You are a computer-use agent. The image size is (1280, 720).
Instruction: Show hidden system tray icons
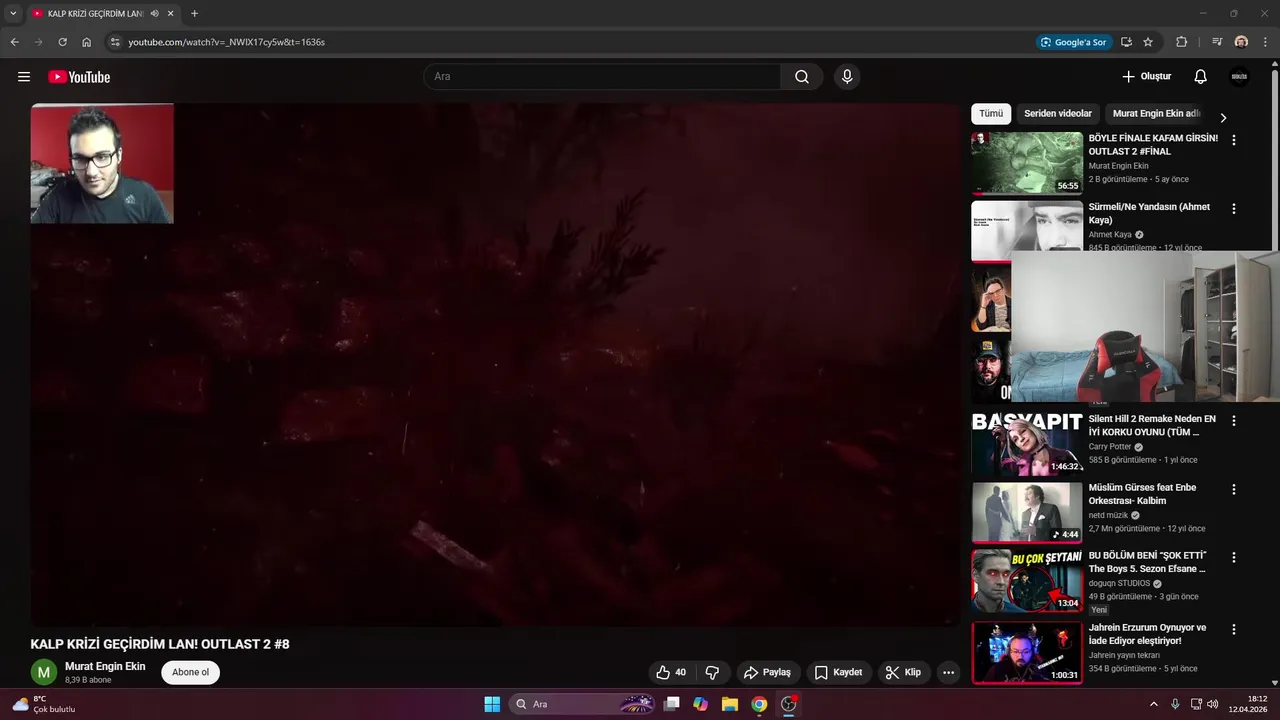1153,704
